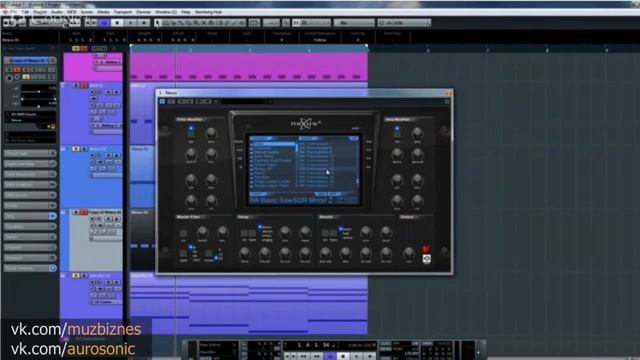Enable the Master Filter on button

[x=183, y=233]
